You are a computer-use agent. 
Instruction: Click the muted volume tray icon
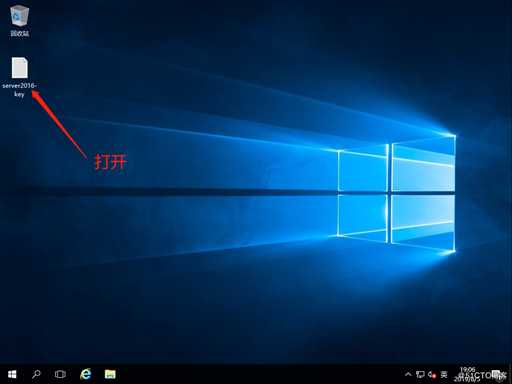pyautogui.click(x=432, y=375)
